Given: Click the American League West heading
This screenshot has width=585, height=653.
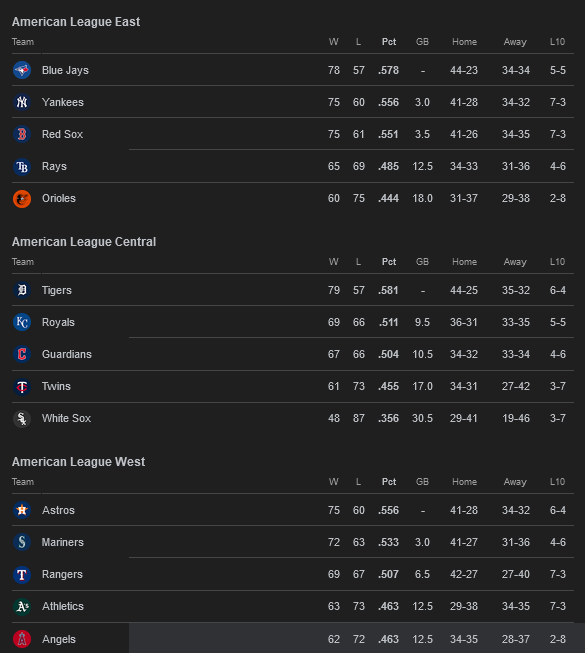Looking at the screenshot, I should click(x=78, y=461).
